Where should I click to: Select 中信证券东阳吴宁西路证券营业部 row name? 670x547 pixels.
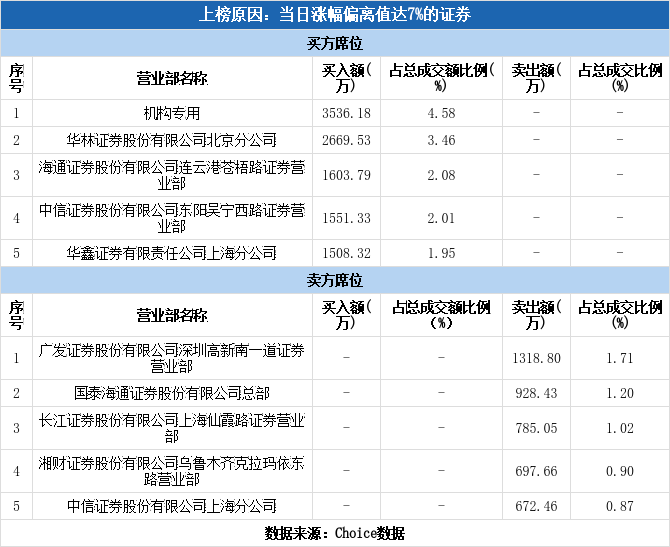pos(172,218)
